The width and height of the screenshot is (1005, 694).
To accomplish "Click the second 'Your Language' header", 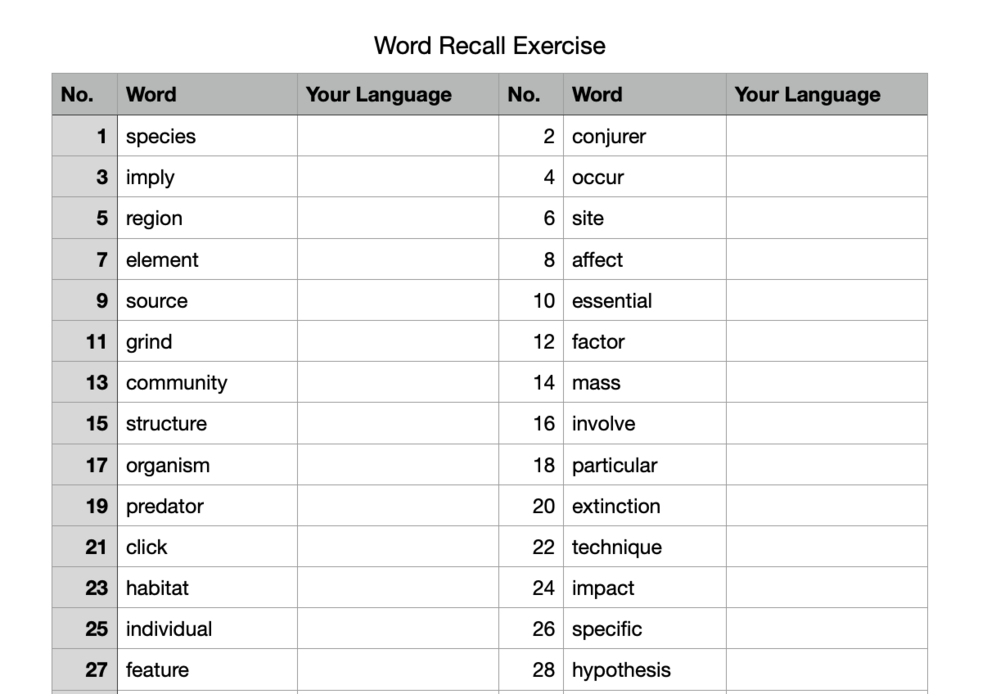I will pos(827,94).
